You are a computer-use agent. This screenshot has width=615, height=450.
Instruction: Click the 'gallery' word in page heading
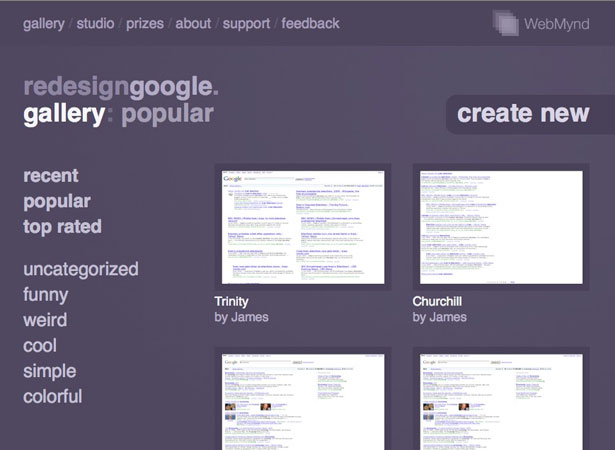pyautogui.click(x=64, y=114)
